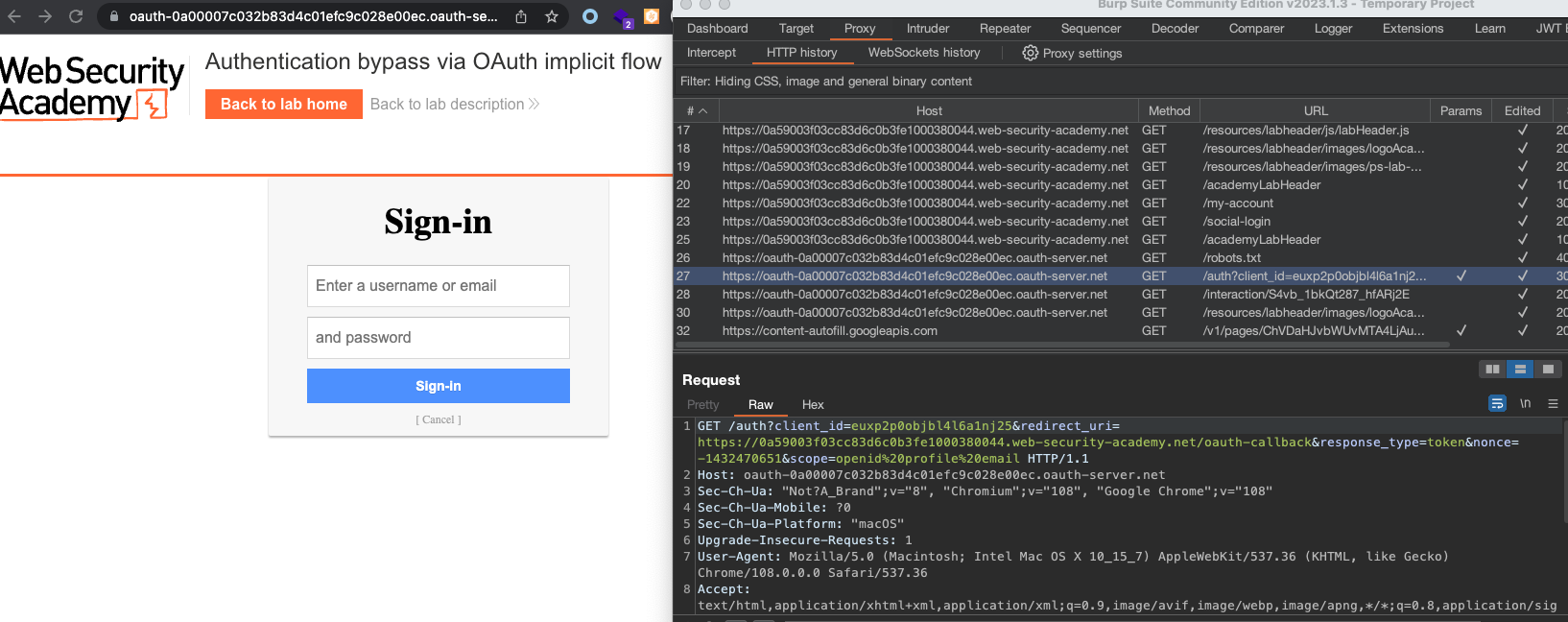Click the Web Security Academy logo
The height and width of the screenshot is (622, 1568).
pyautogui.click(x=92, y=87)
